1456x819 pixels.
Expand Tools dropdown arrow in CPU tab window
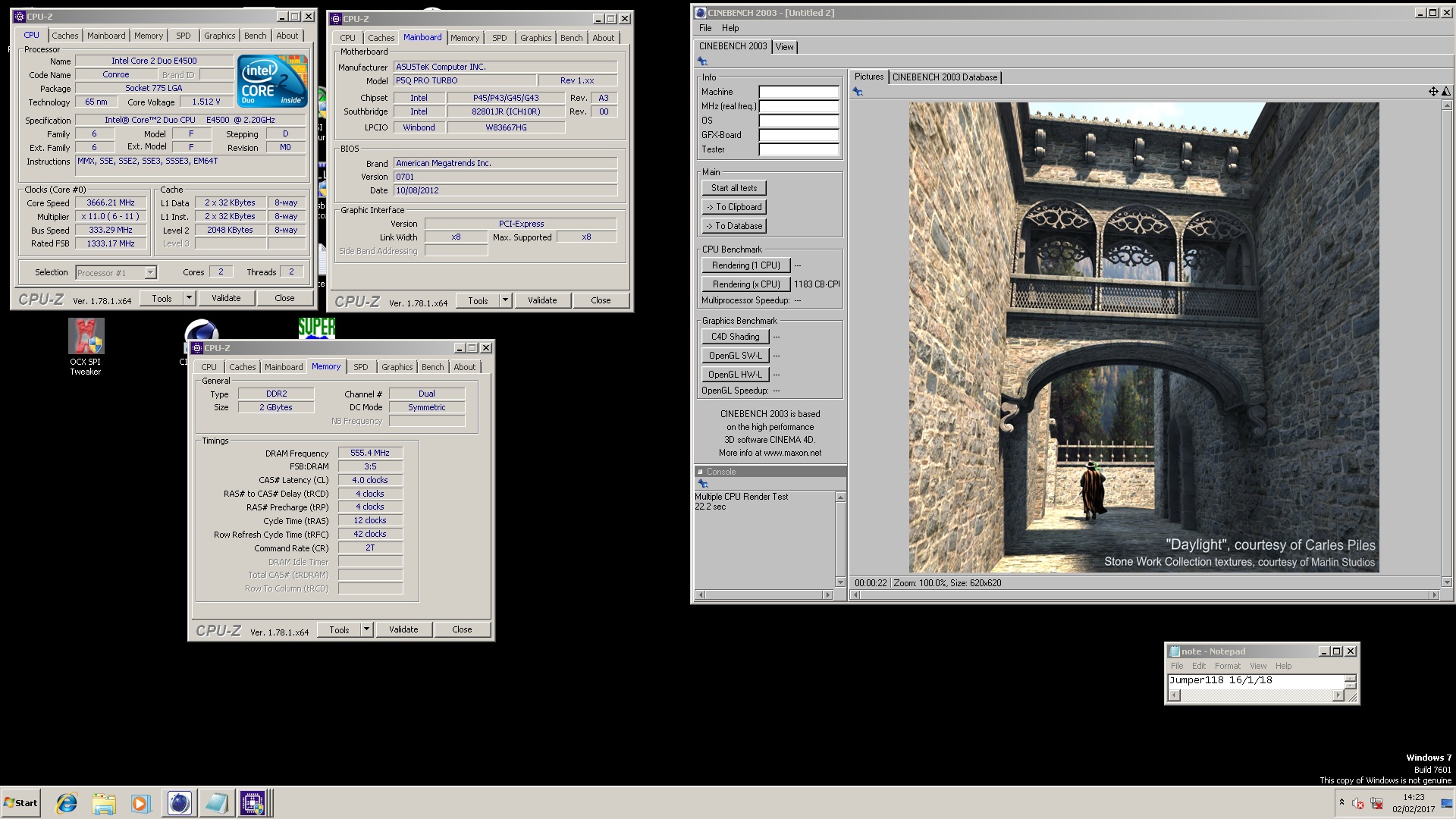pyautogui.click(x=189, y=298)
